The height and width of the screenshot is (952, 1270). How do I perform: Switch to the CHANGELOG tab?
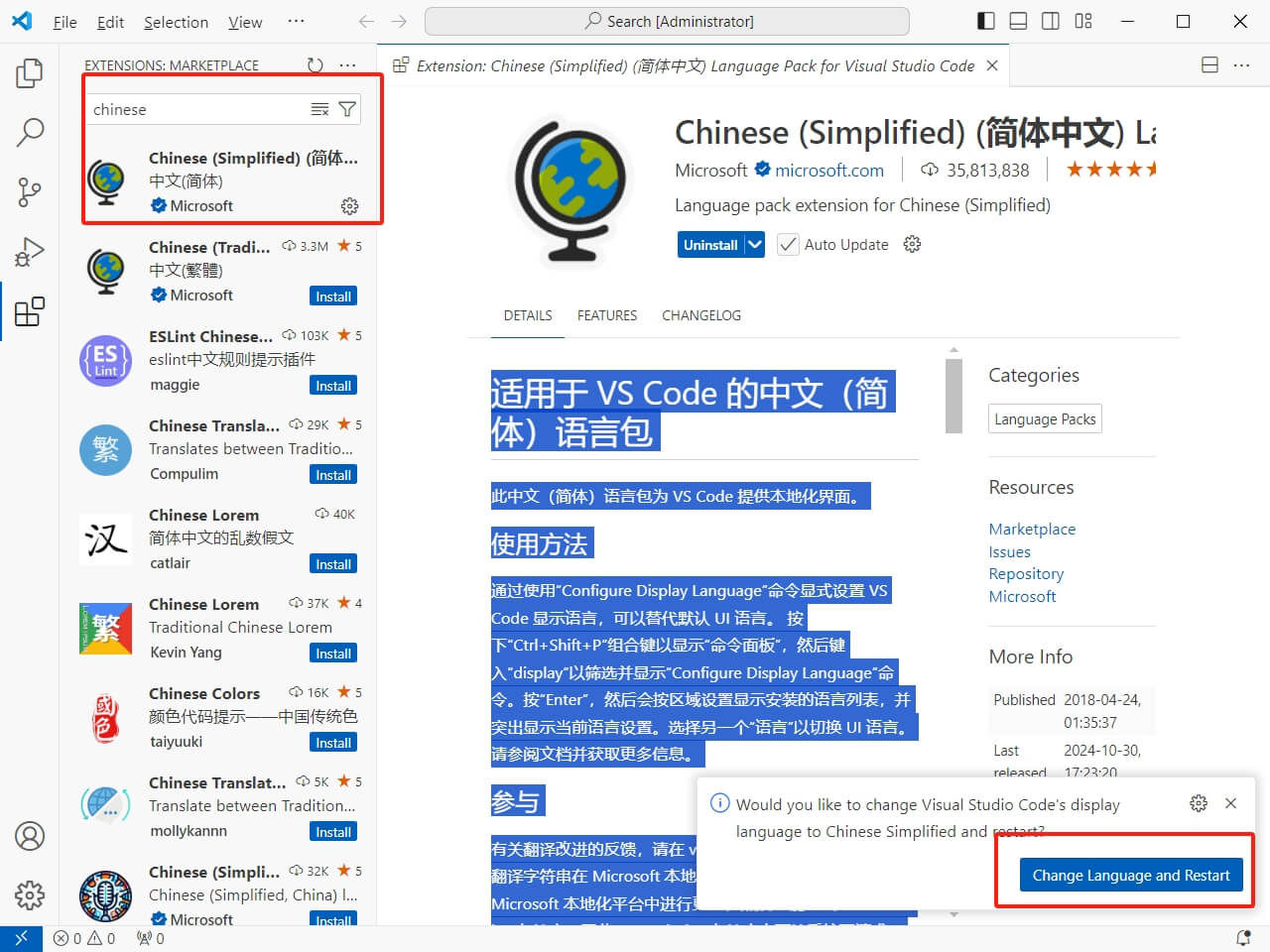[701, 315]
